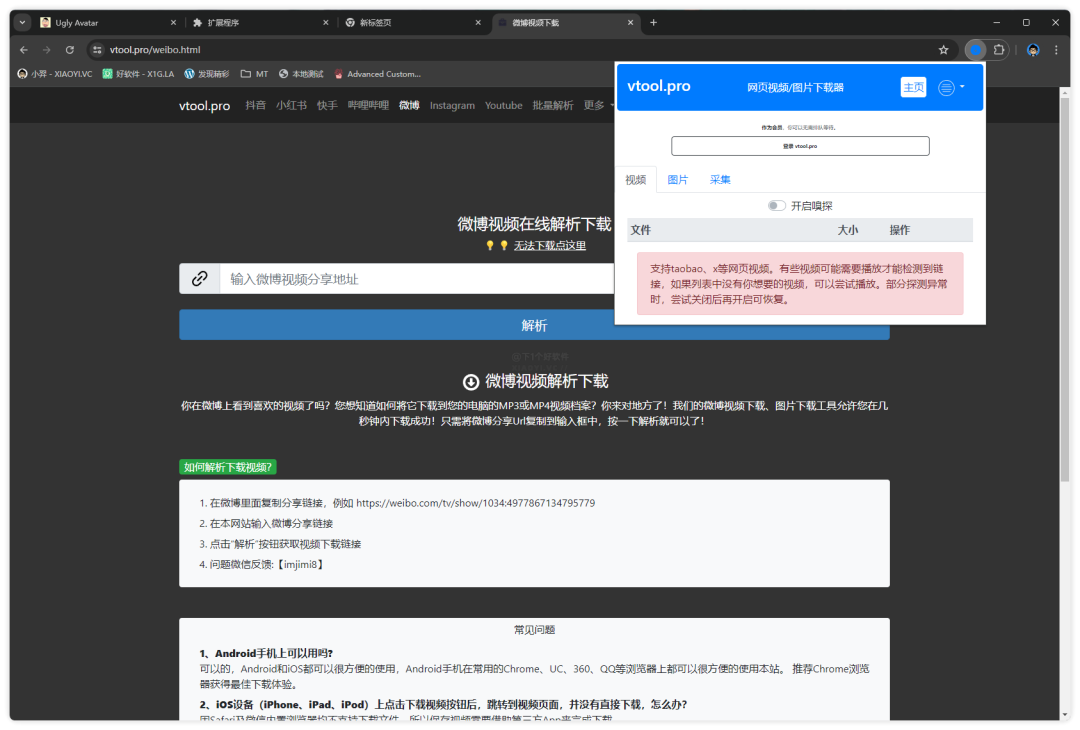
Task: Click the 大小 column header in popup
Action: pos(848,230)
